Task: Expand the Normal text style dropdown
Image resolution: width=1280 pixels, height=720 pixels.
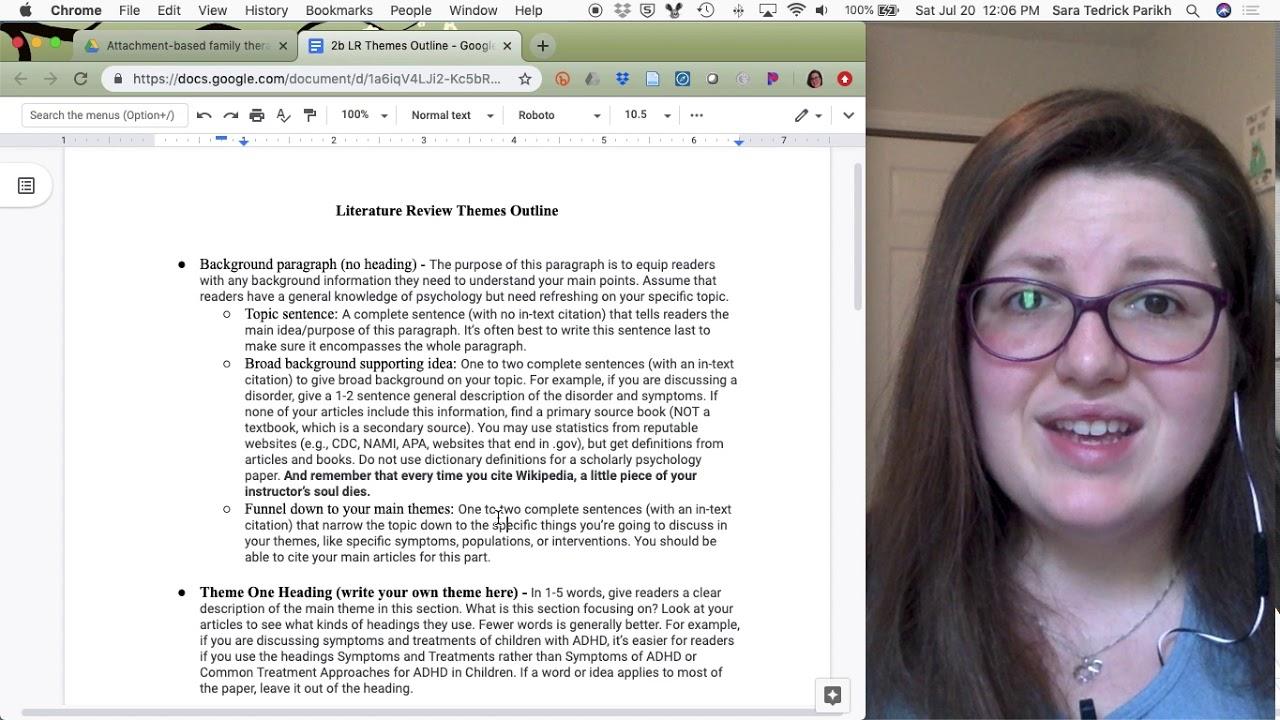Action: (x=452, y=115)
